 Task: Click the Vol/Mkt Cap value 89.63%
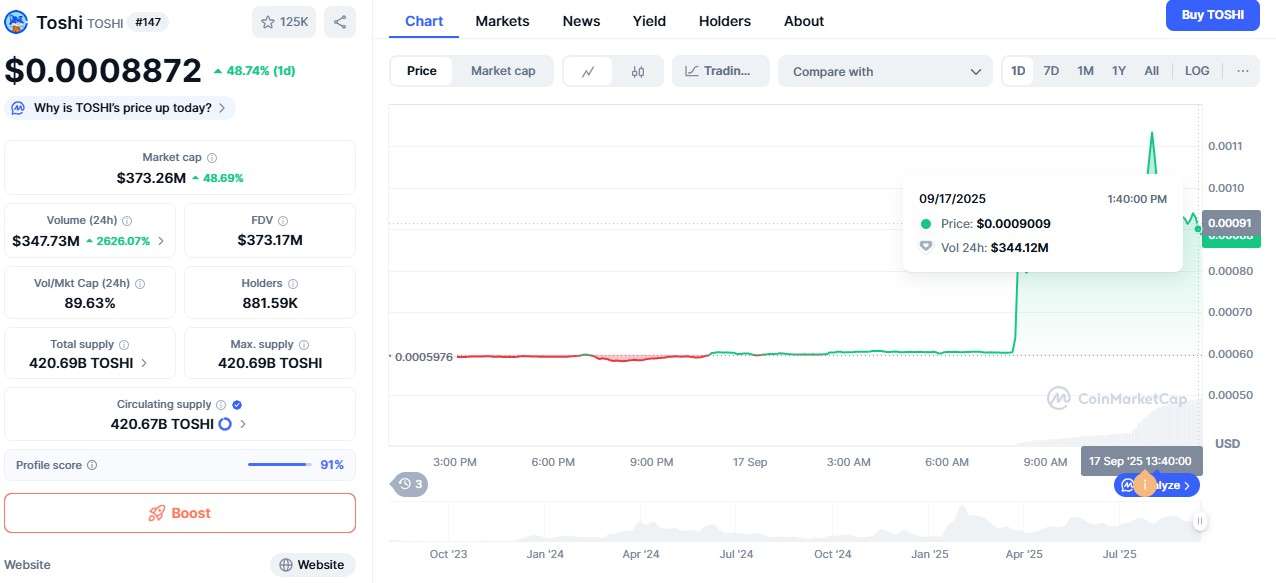(90, 303)
